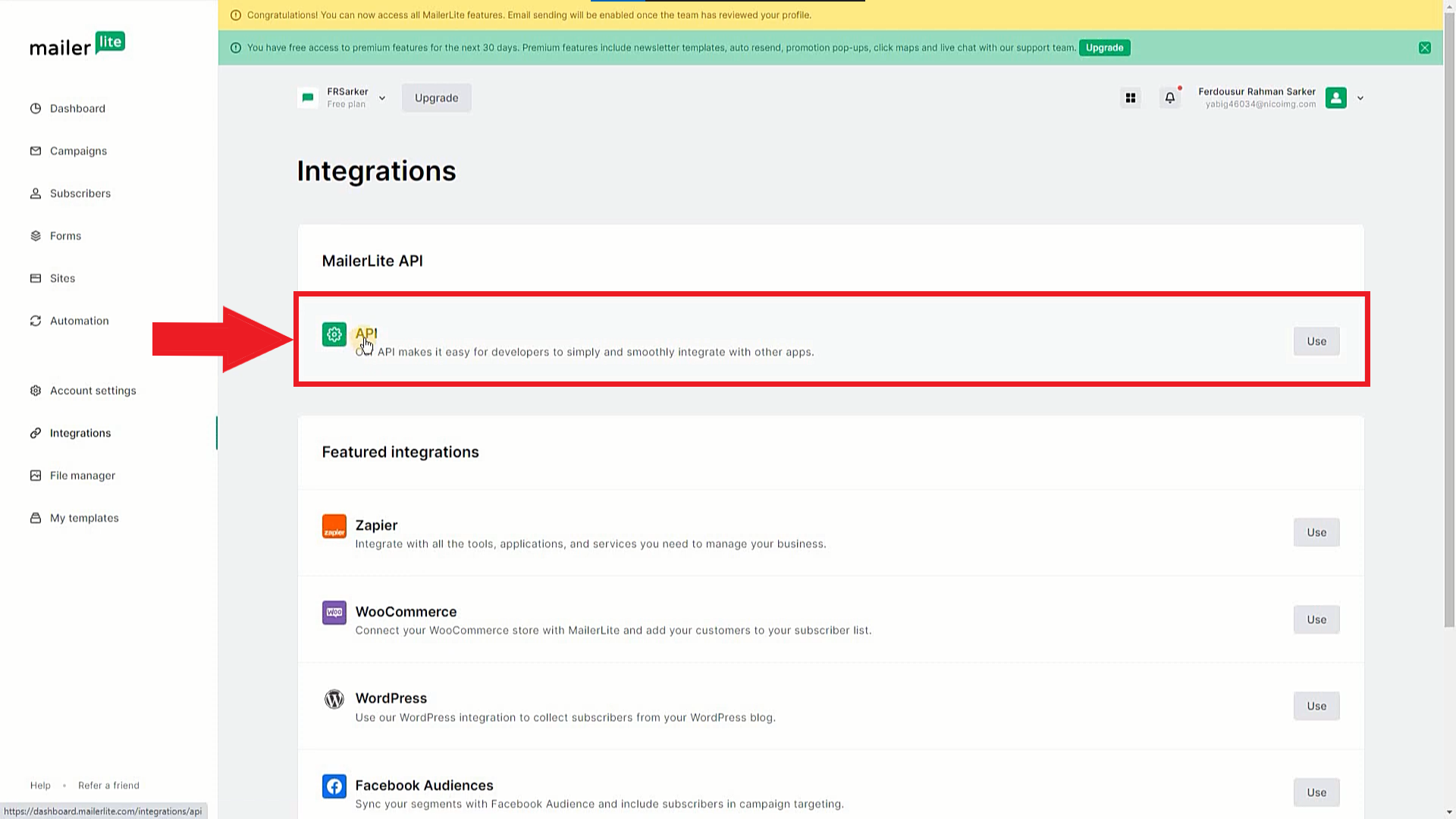
Task: Open the API integration title
Action: (x=366, y=333)
